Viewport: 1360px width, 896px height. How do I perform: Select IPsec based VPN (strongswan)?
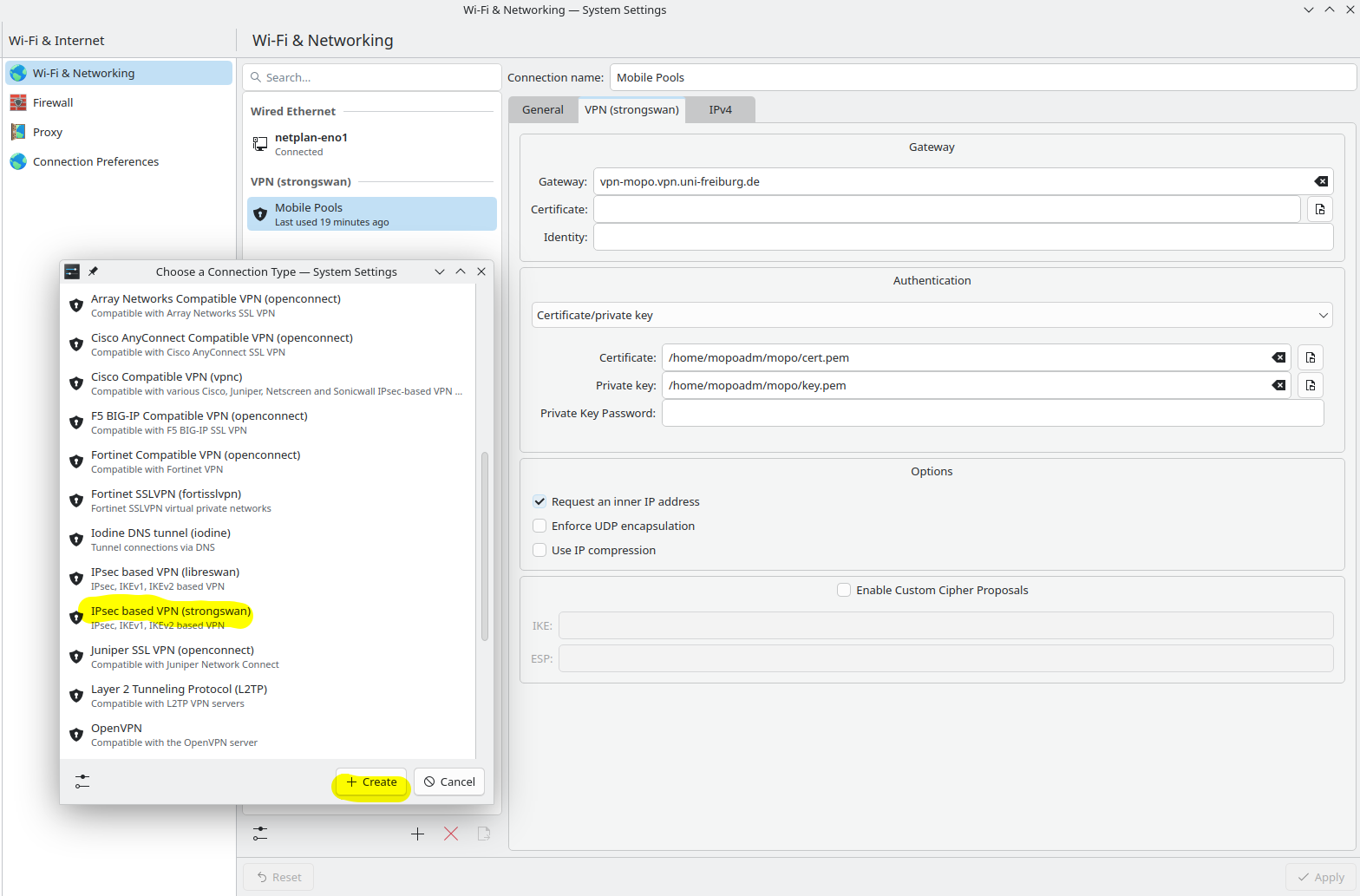pos(269,618)
